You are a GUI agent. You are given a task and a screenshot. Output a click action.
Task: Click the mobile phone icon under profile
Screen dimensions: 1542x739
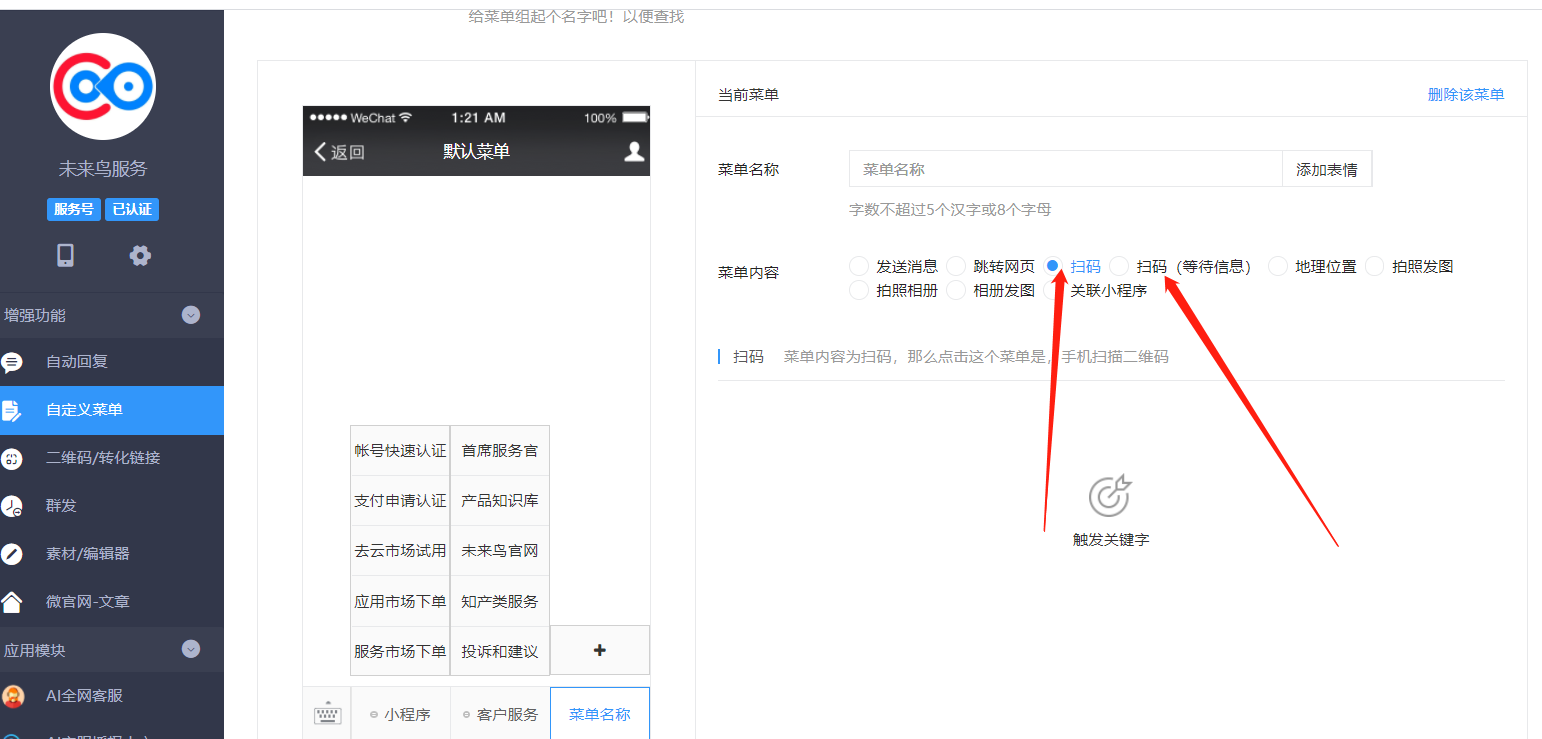(x=65, y=255)
